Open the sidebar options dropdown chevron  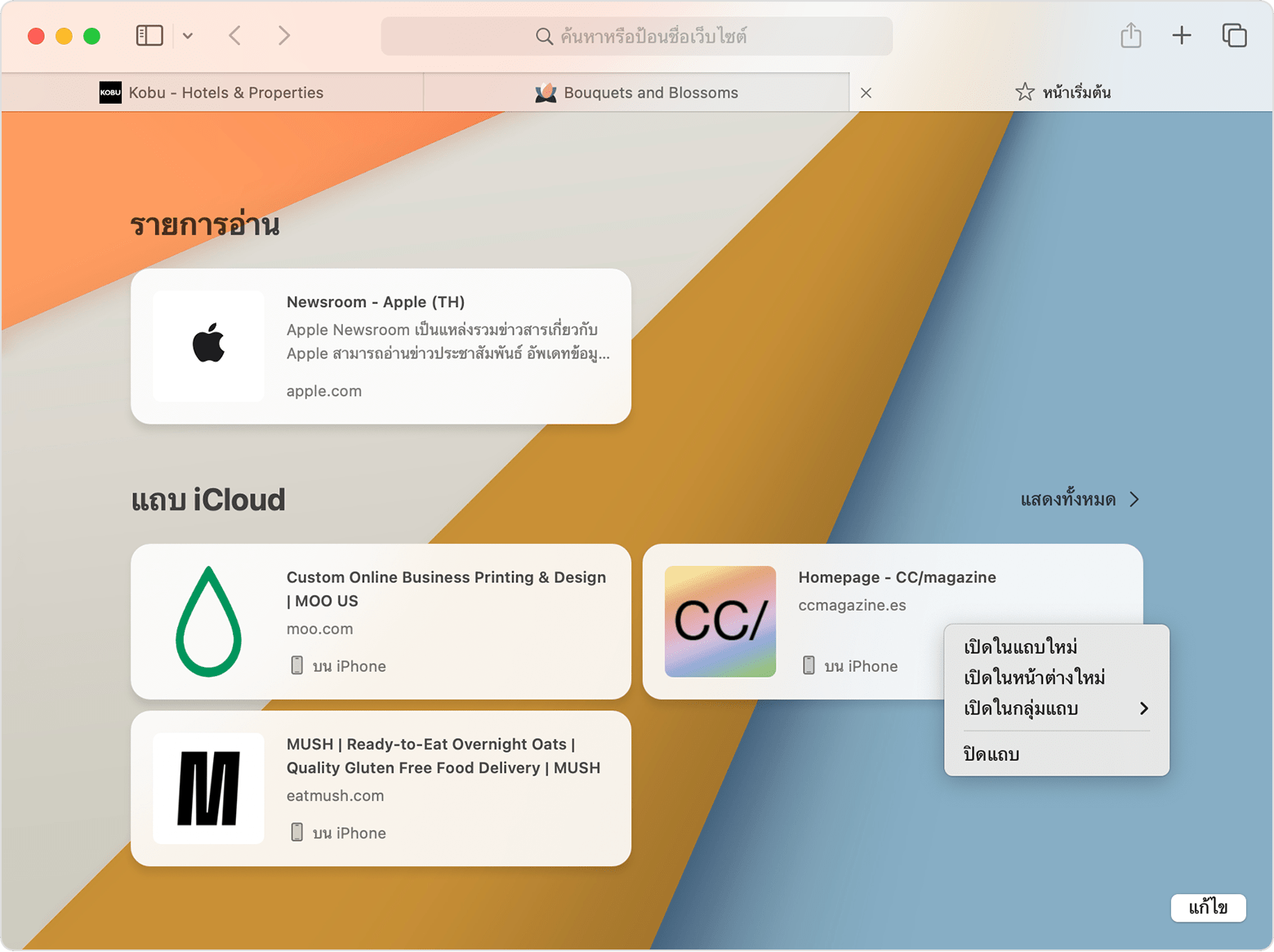pos(188,36)
